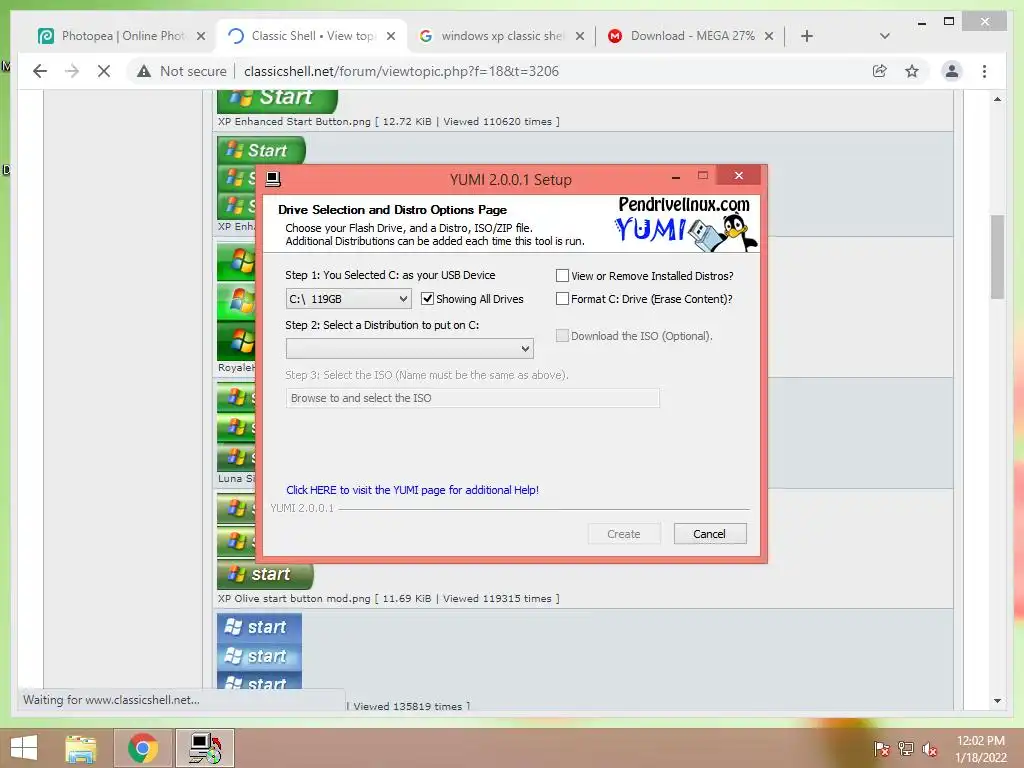This screenshot has width=1024, height=768.
Task: Click the 'Viewed 135819 times' text
Action: (408, 706)
